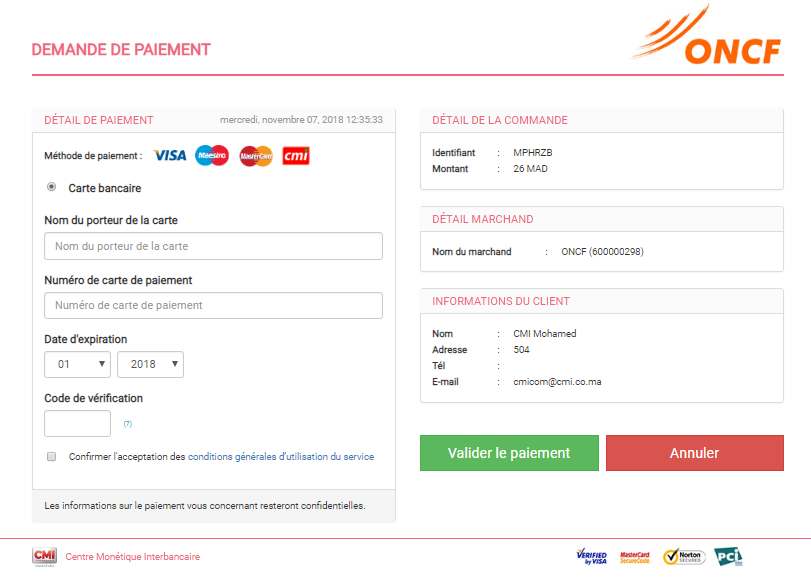Viewport: 811px width, 588px height.
Task: Click the cardholder name input field
Action: coord(213,246)
